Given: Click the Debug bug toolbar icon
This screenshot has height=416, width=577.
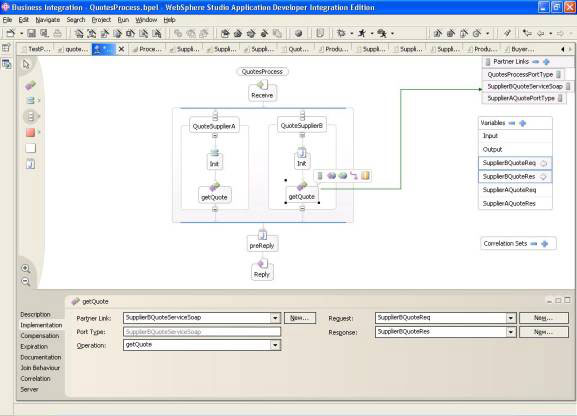Looking at the screenshot, I should click(341, 34).
